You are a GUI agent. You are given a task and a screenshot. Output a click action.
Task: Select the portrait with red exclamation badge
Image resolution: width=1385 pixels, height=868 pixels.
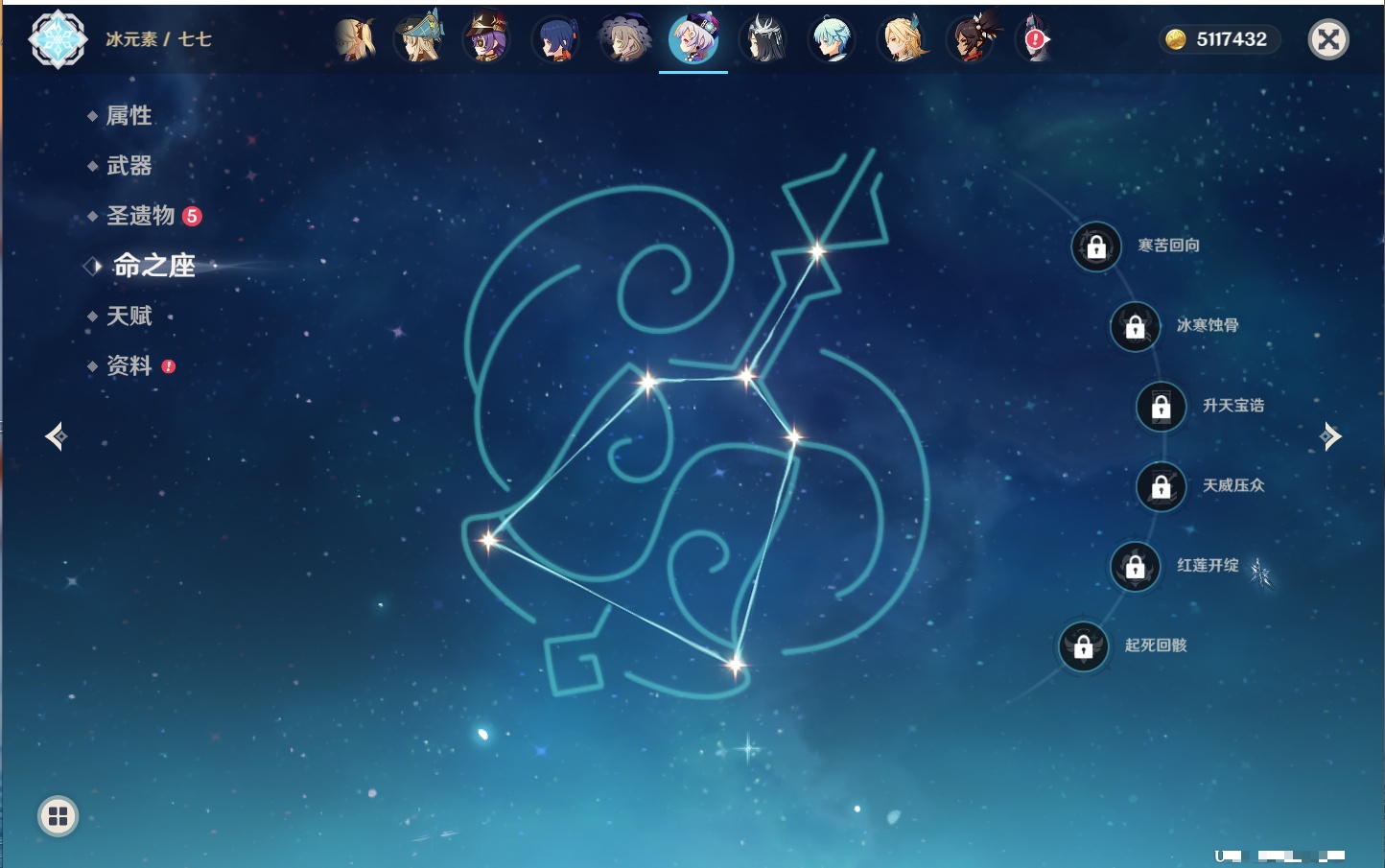(x=1036, y=39)
